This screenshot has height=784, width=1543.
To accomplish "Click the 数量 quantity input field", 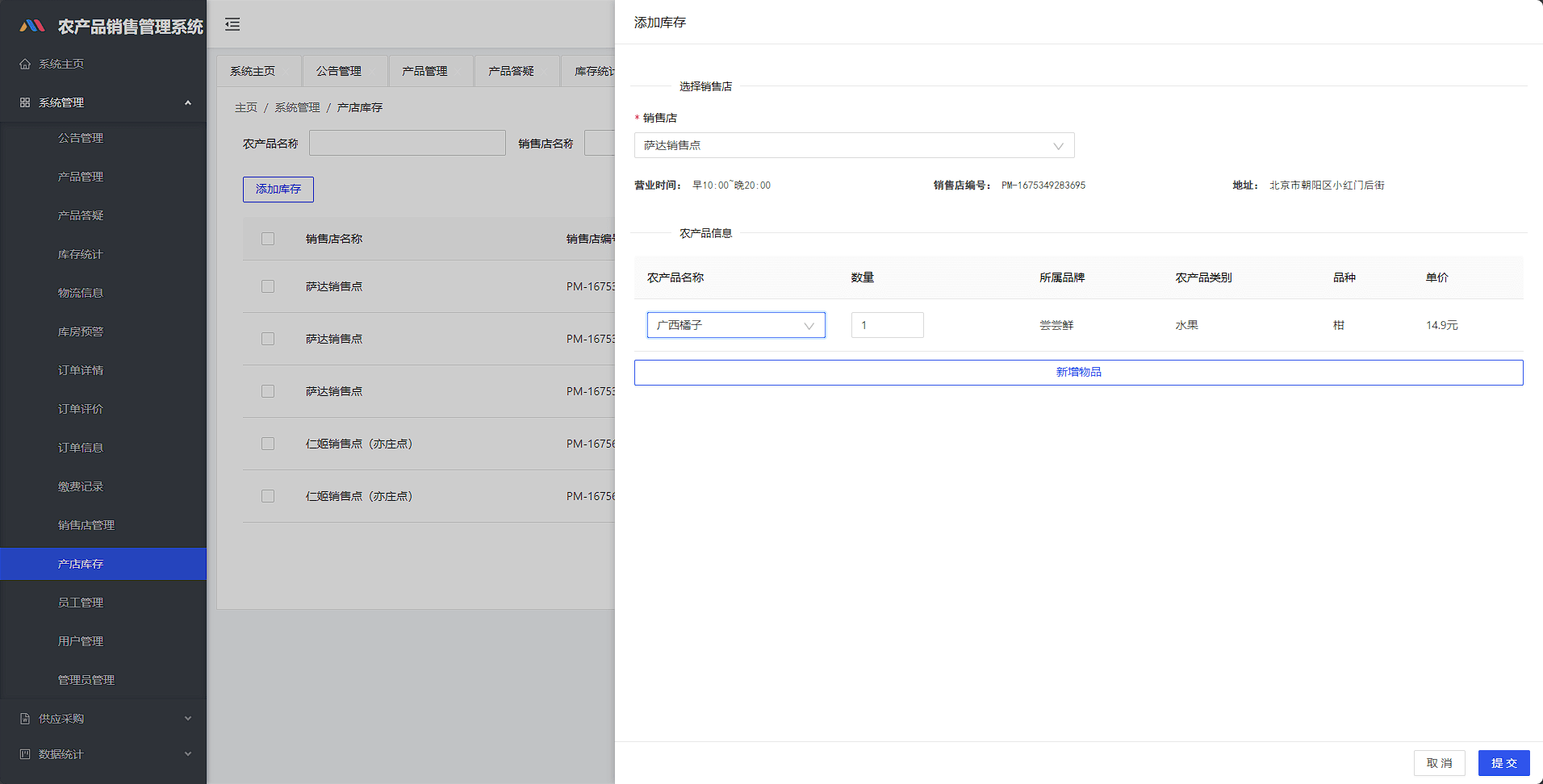I will (x=888, y=325).
